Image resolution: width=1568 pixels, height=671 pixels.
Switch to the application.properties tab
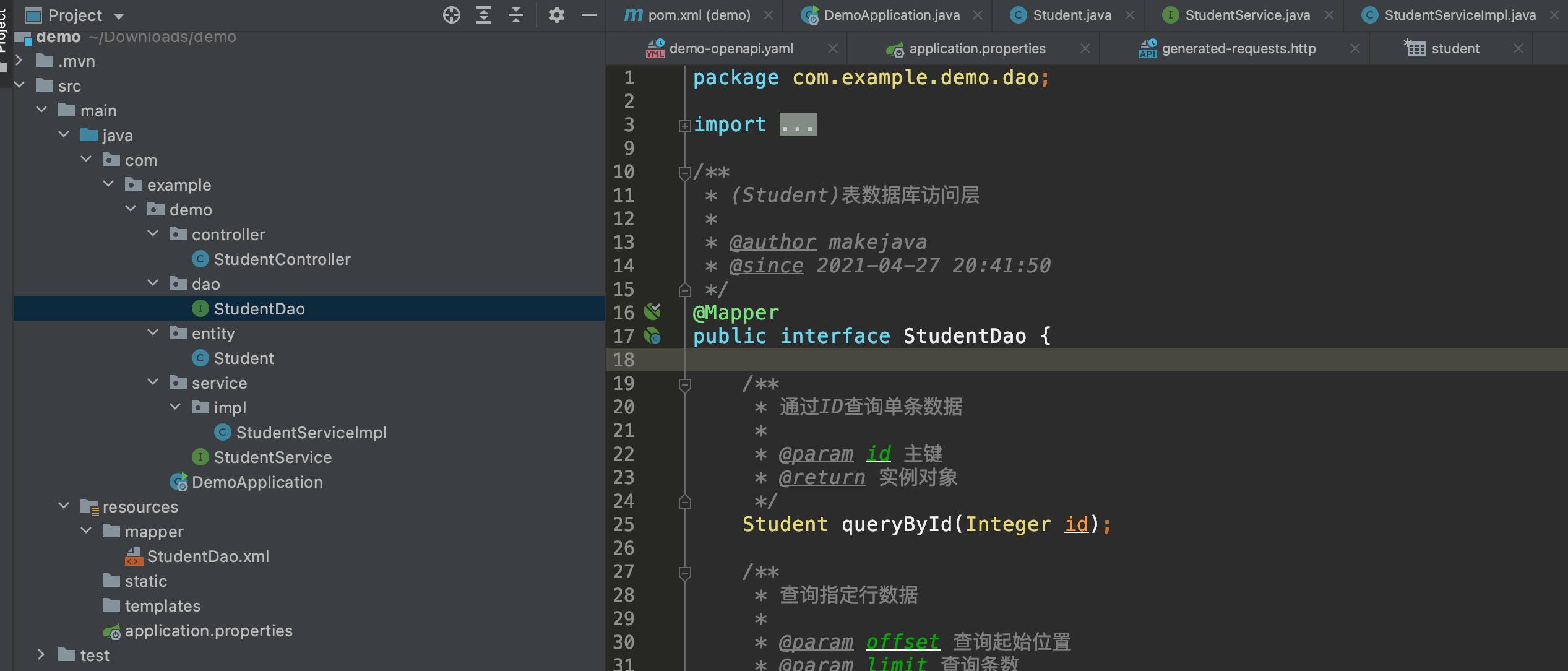[x=976, y=48]
